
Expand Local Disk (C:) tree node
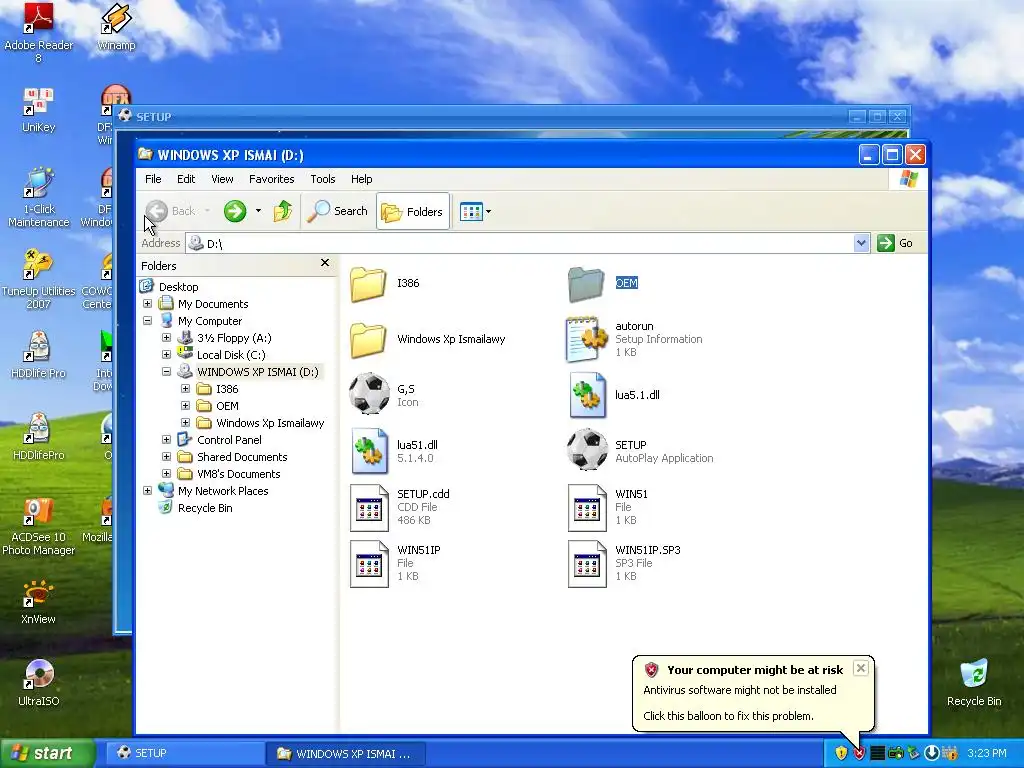167,355
